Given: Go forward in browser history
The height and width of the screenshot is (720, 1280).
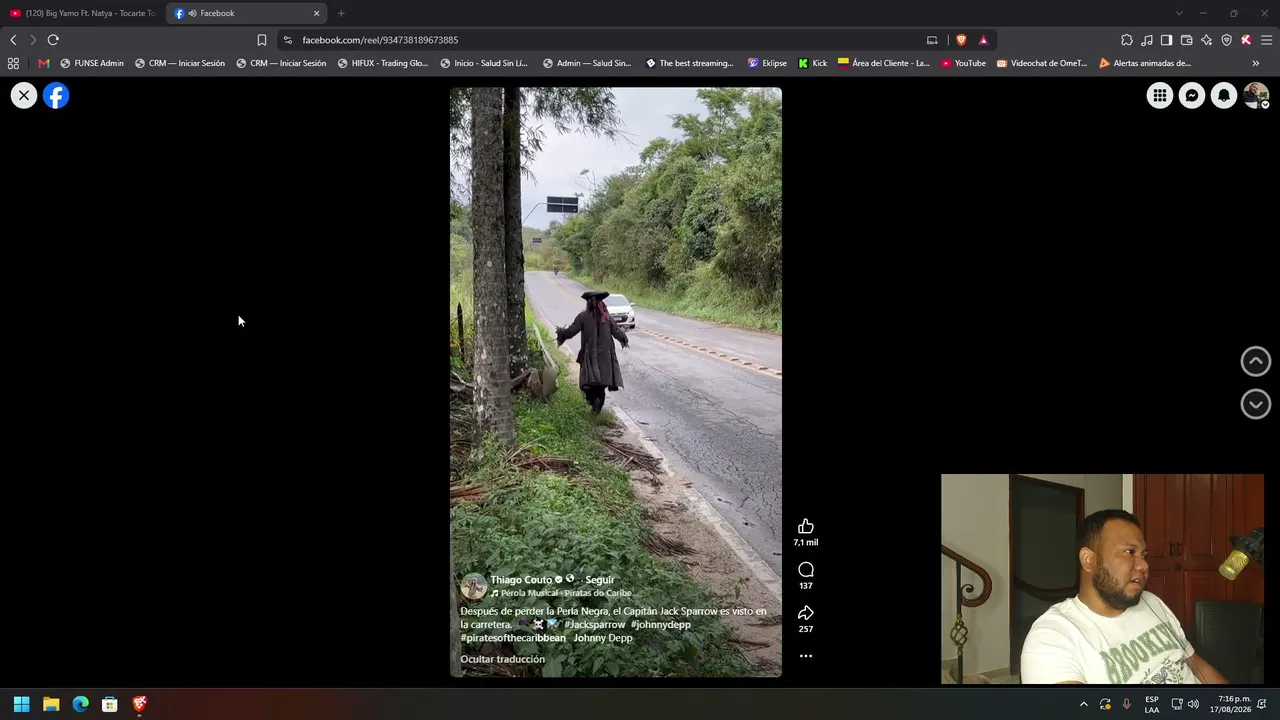Looking at the screenshot, I should 33,40.
